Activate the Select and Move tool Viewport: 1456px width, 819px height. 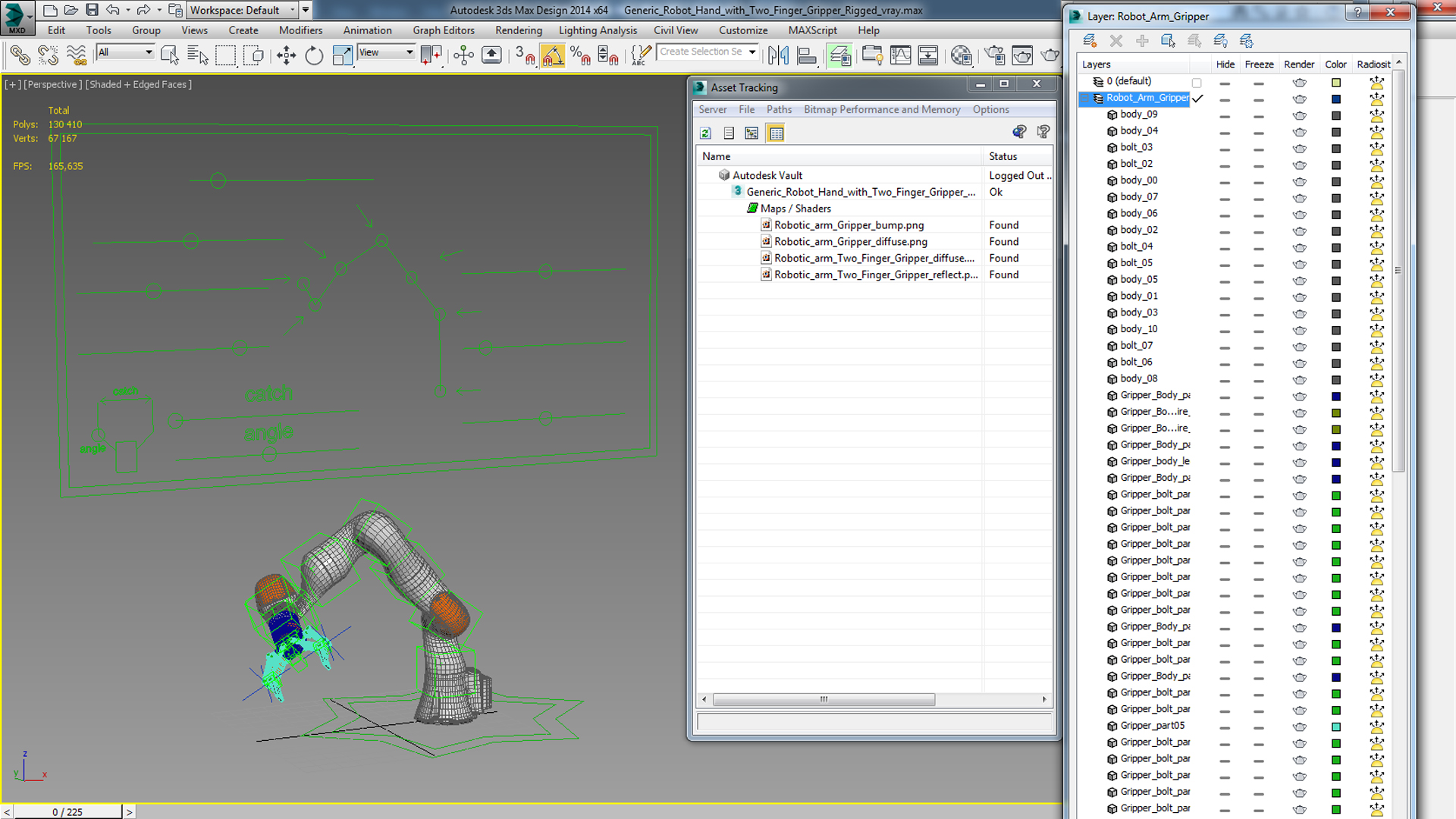[286, 55]
